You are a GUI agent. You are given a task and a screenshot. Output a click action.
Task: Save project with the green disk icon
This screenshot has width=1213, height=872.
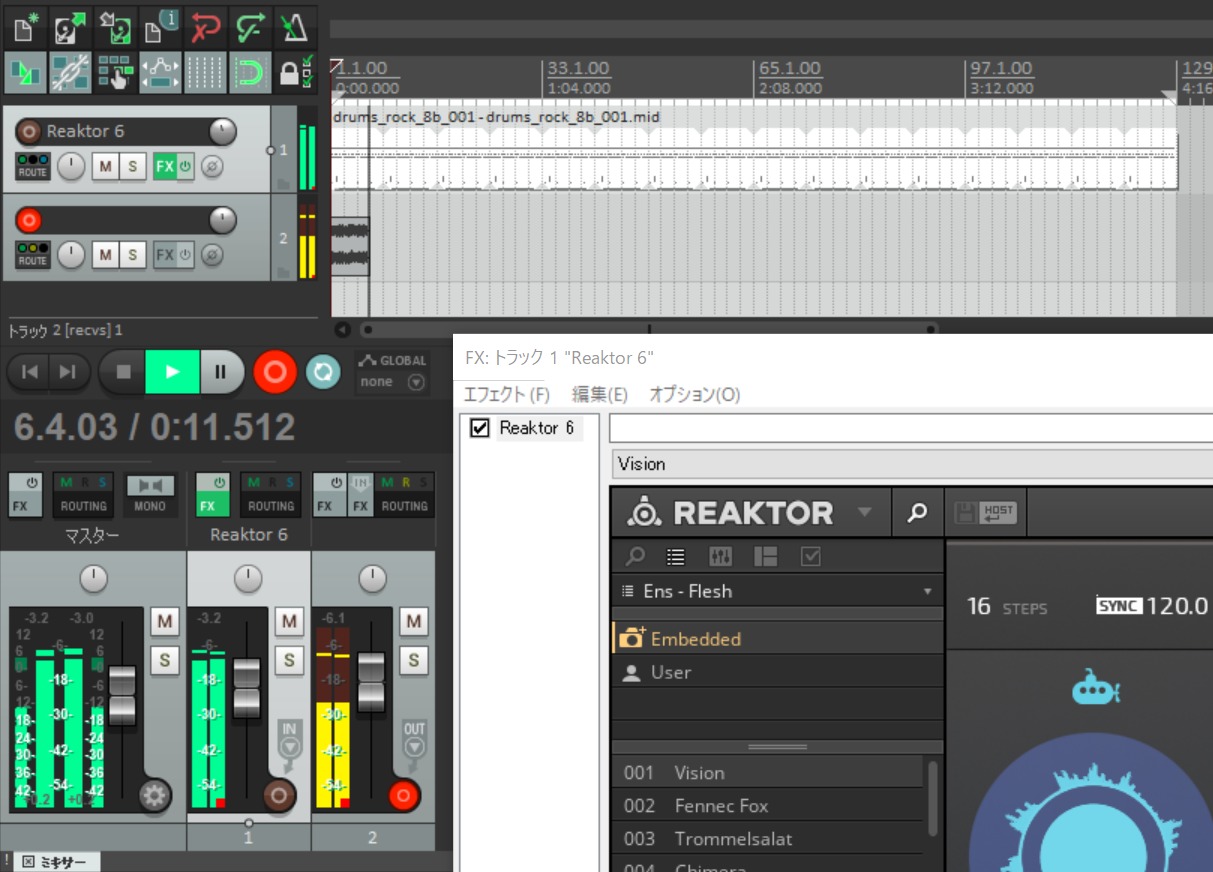pyautogui.click(x=115, y=27)
